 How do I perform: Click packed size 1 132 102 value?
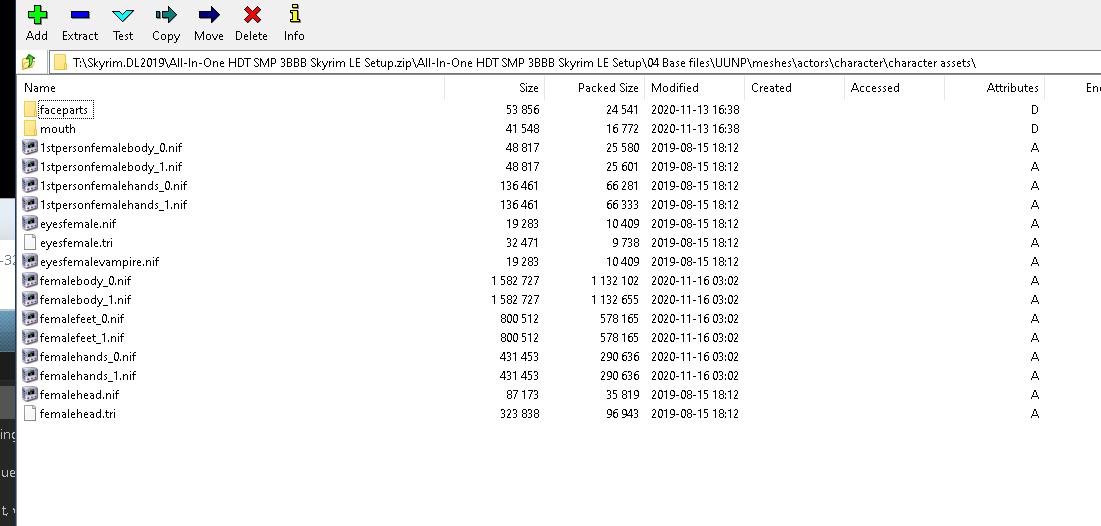pyautogui.click(x=615, y=280)
